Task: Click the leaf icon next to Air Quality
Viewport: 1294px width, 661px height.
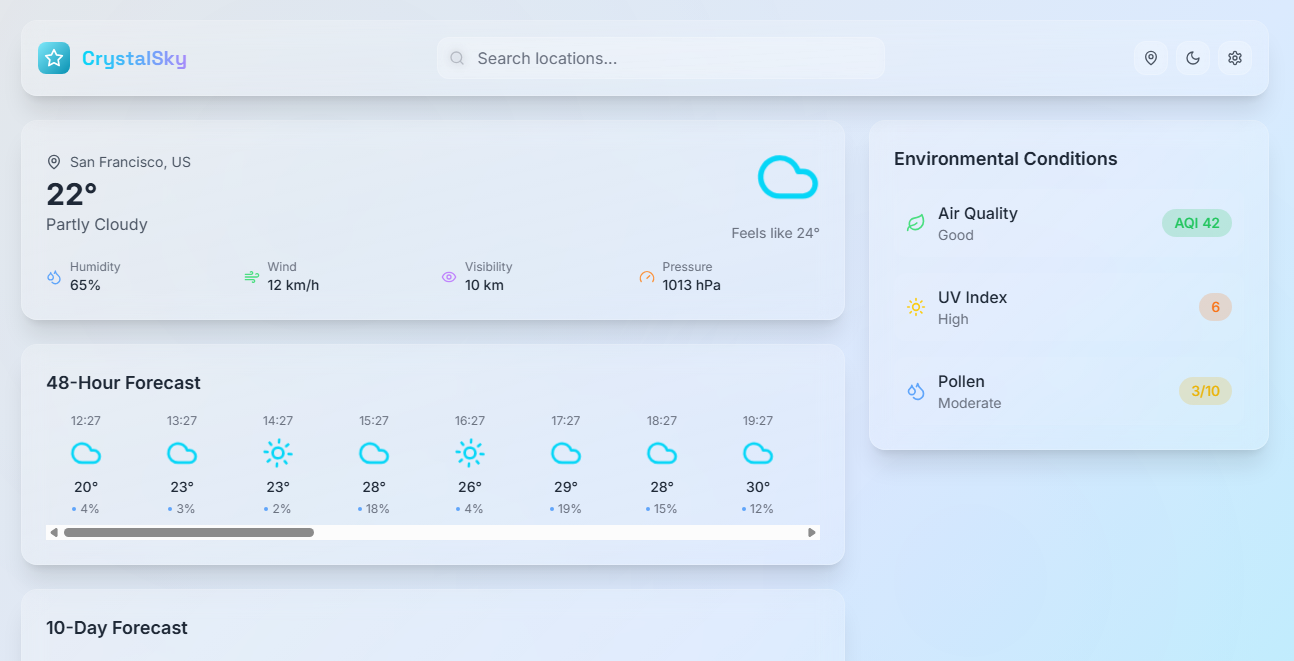Action: coord(915,222)
